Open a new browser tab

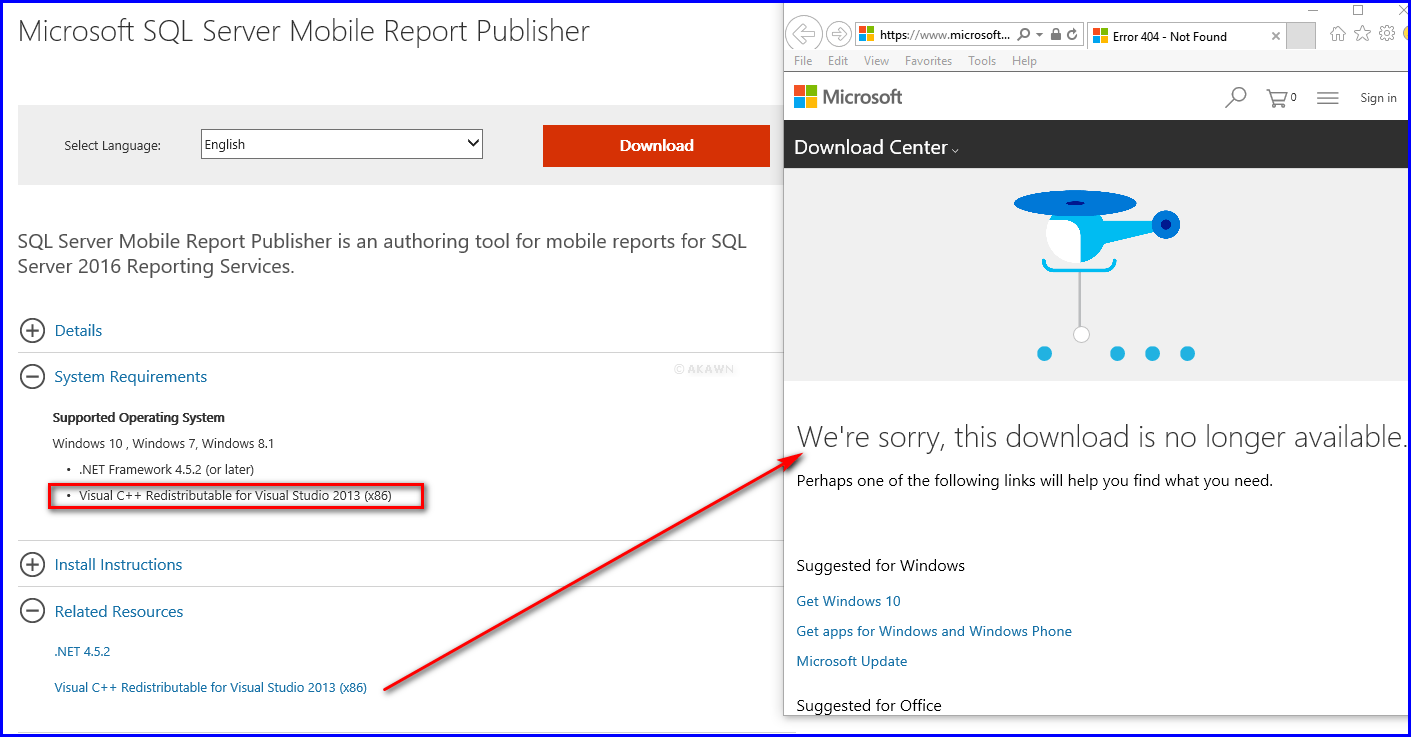pyautogui.click(x=1300, y=36)
